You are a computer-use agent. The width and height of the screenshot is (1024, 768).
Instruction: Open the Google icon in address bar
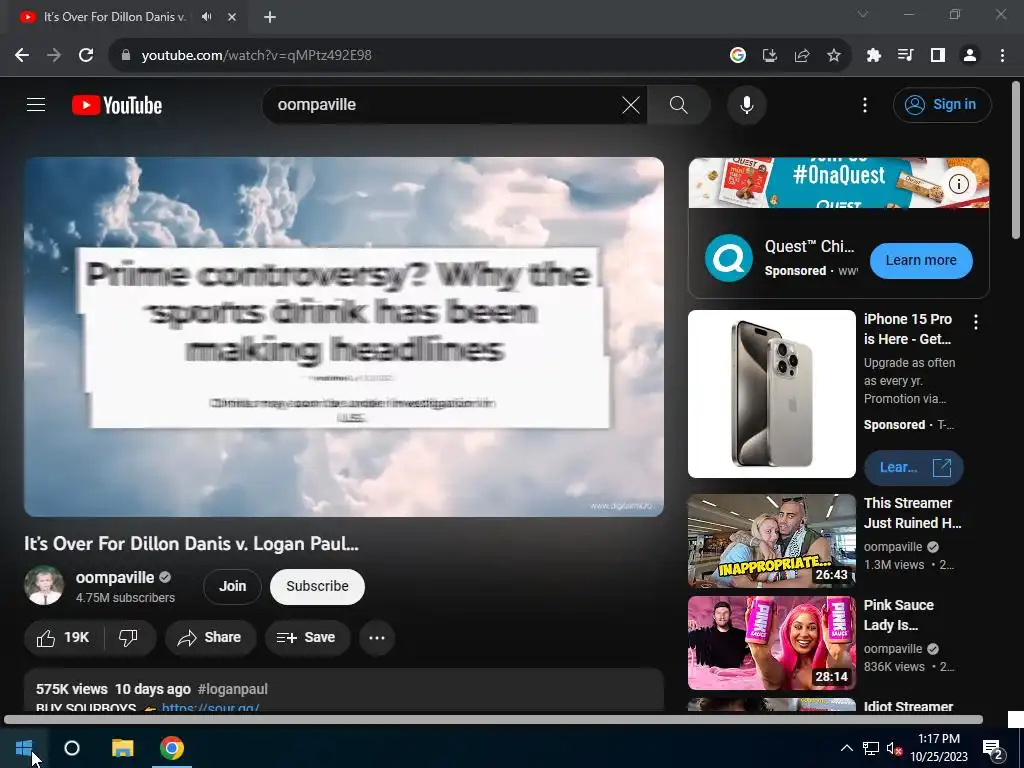click(738, 55)
